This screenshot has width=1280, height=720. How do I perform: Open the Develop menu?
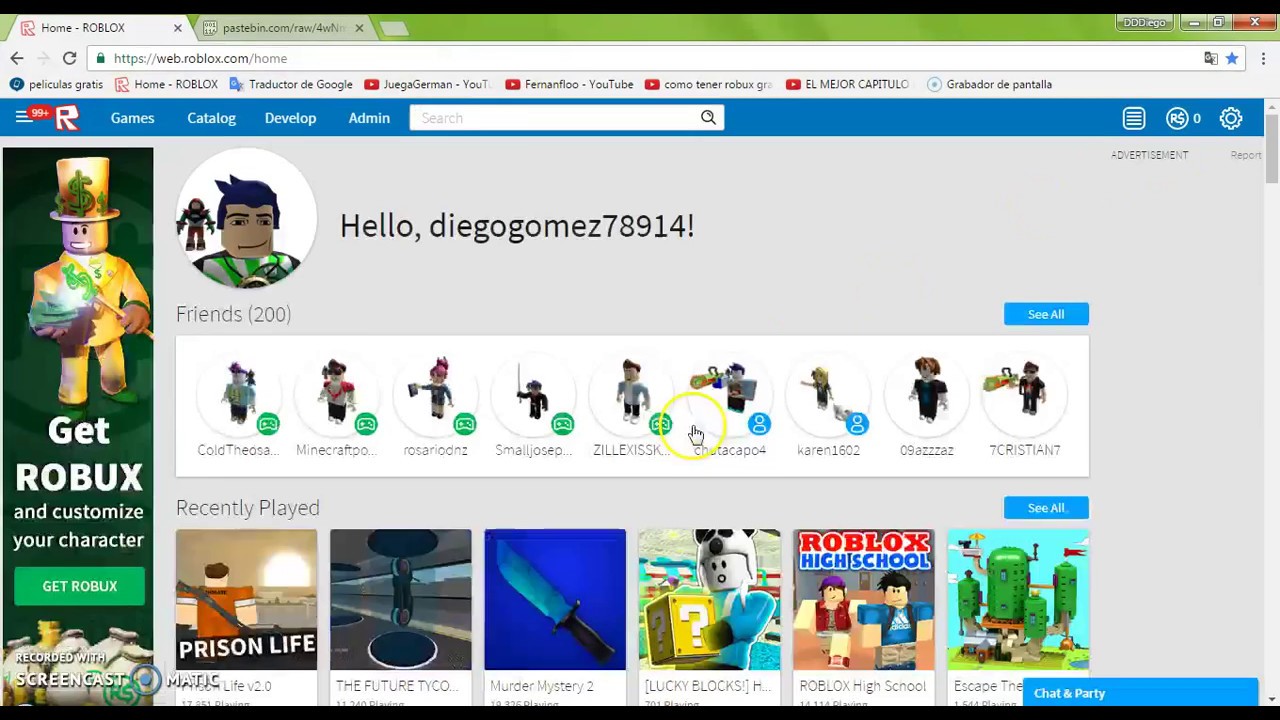pyautogui.click(x=290, y=118)
